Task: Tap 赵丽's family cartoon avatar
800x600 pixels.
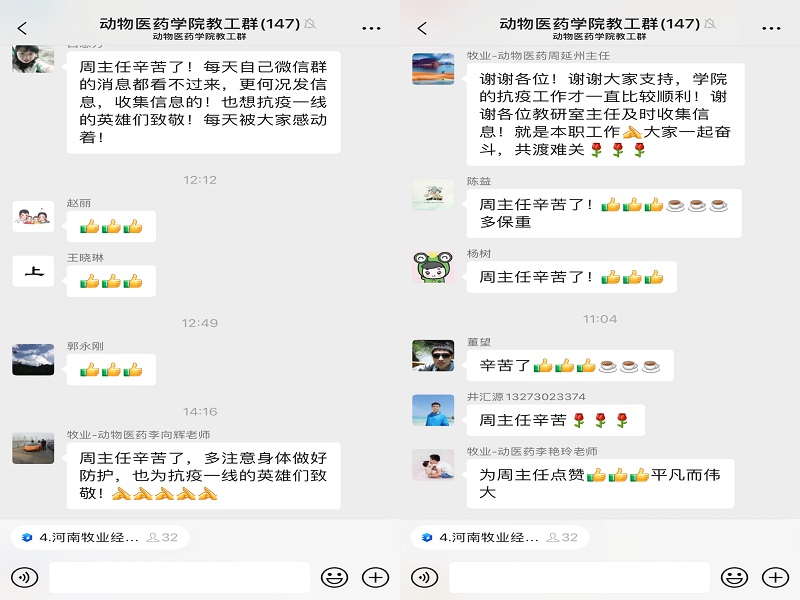Action: [x=33, y=217]
